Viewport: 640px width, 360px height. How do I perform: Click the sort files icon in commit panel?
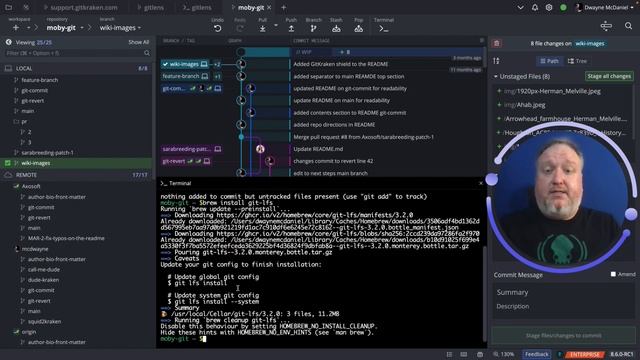[496, 61]
